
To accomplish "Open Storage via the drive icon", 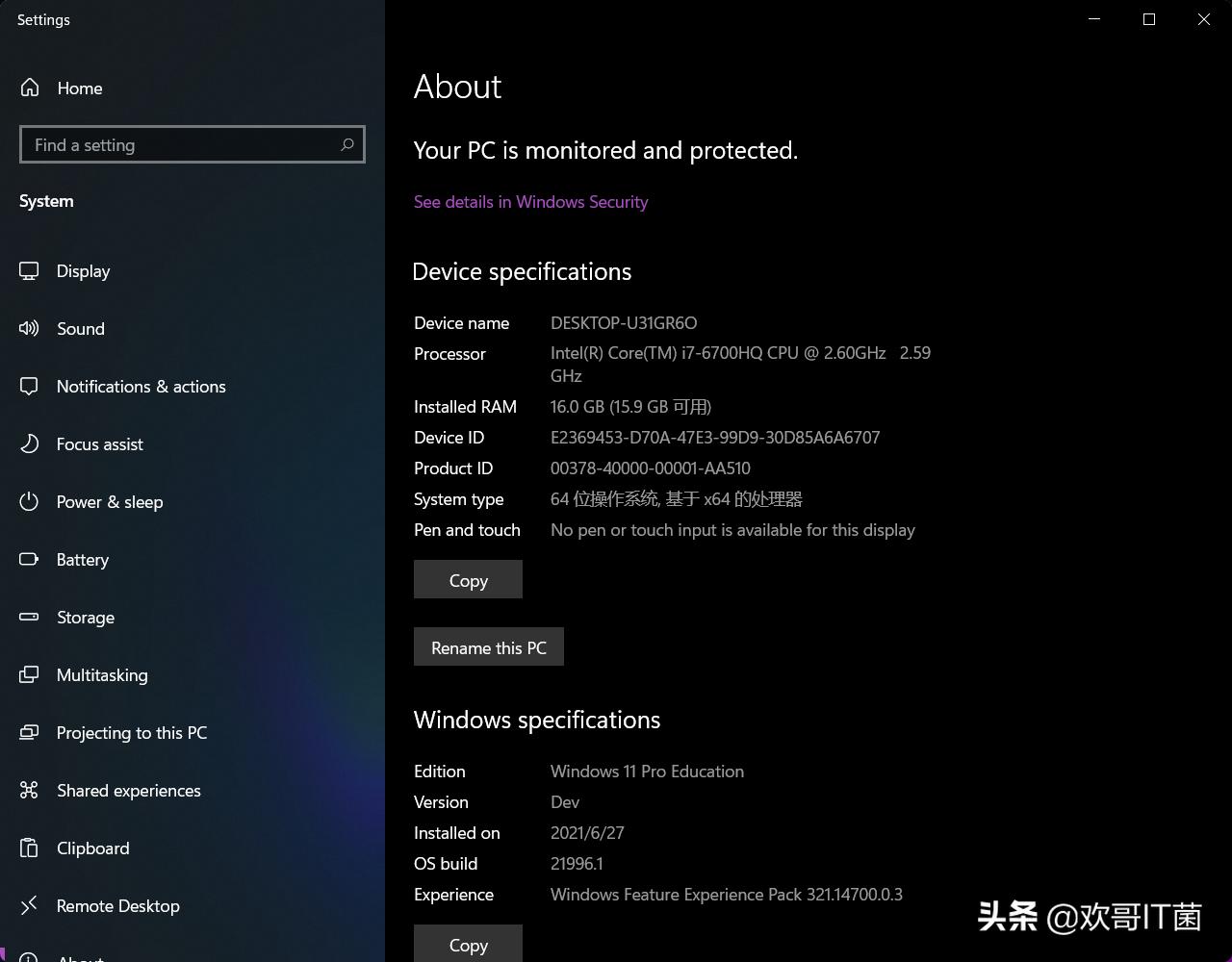I will click(x=29, y=617).
